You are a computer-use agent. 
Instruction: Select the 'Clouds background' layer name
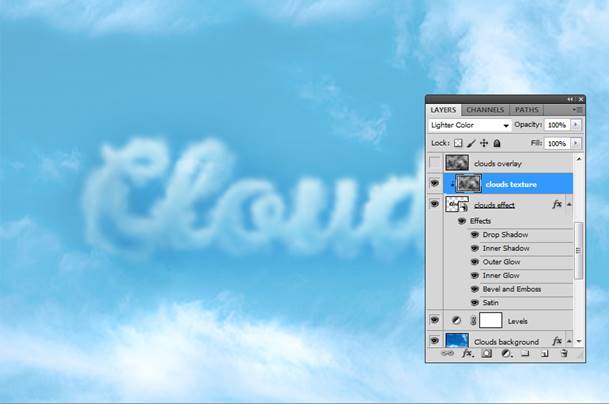pos(506,342)
